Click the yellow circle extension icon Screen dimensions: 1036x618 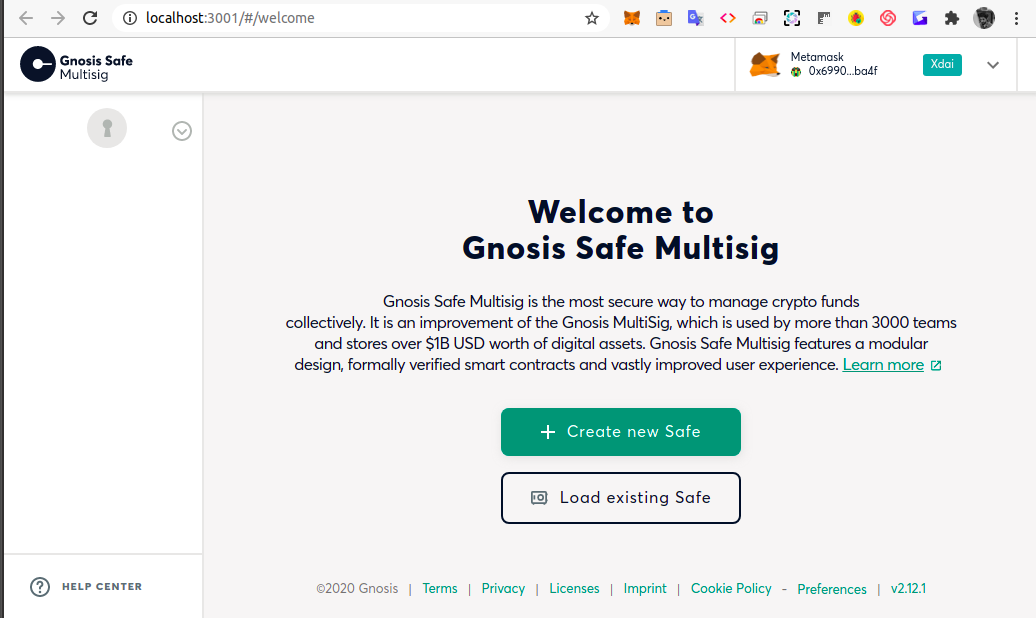pyautogui.click(x=856, y=18)
